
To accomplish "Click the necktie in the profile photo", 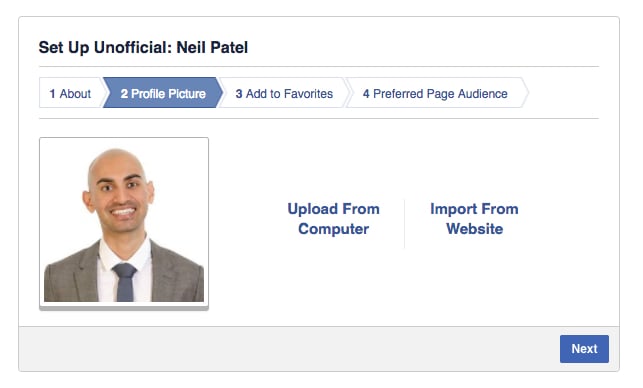I will pyautogui.click(x=125, y=282).
